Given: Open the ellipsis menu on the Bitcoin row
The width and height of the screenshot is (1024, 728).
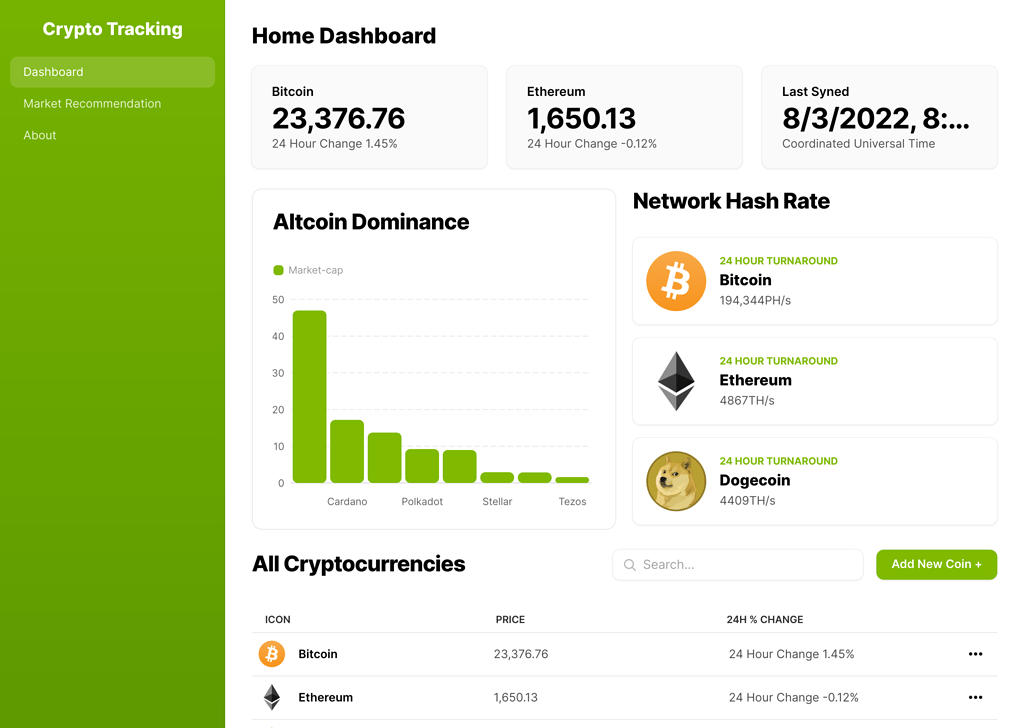Looking at the screenshot, I should coord(975,654).
